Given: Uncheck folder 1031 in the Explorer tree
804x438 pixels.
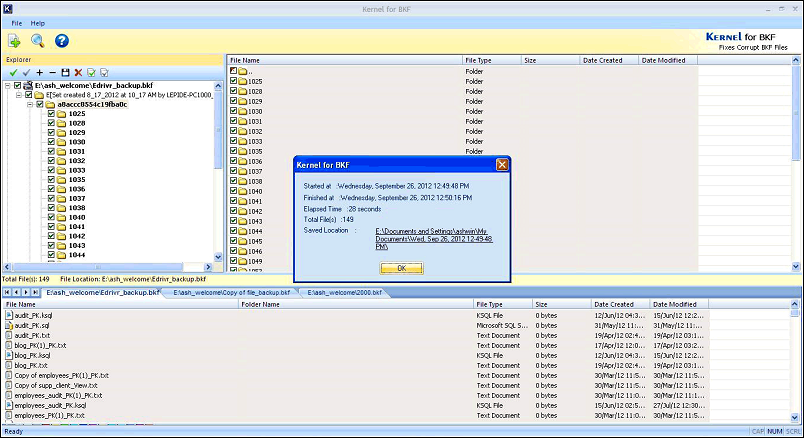Looking at the screenshot, I should pos(51,151).
